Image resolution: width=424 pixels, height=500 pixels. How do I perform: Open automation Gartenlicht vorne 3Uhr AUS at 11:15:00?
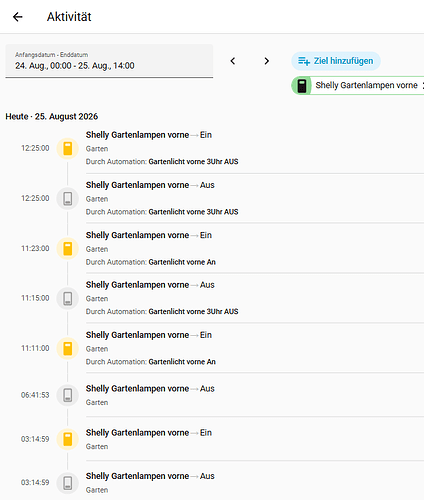click(193, 312)
